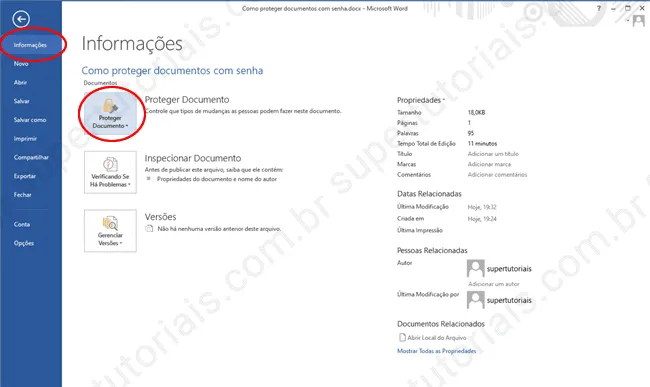Viewport: 650px width, 387px height.
Task: Click the versions document icon beside Não há
Action: click(149, 228)
